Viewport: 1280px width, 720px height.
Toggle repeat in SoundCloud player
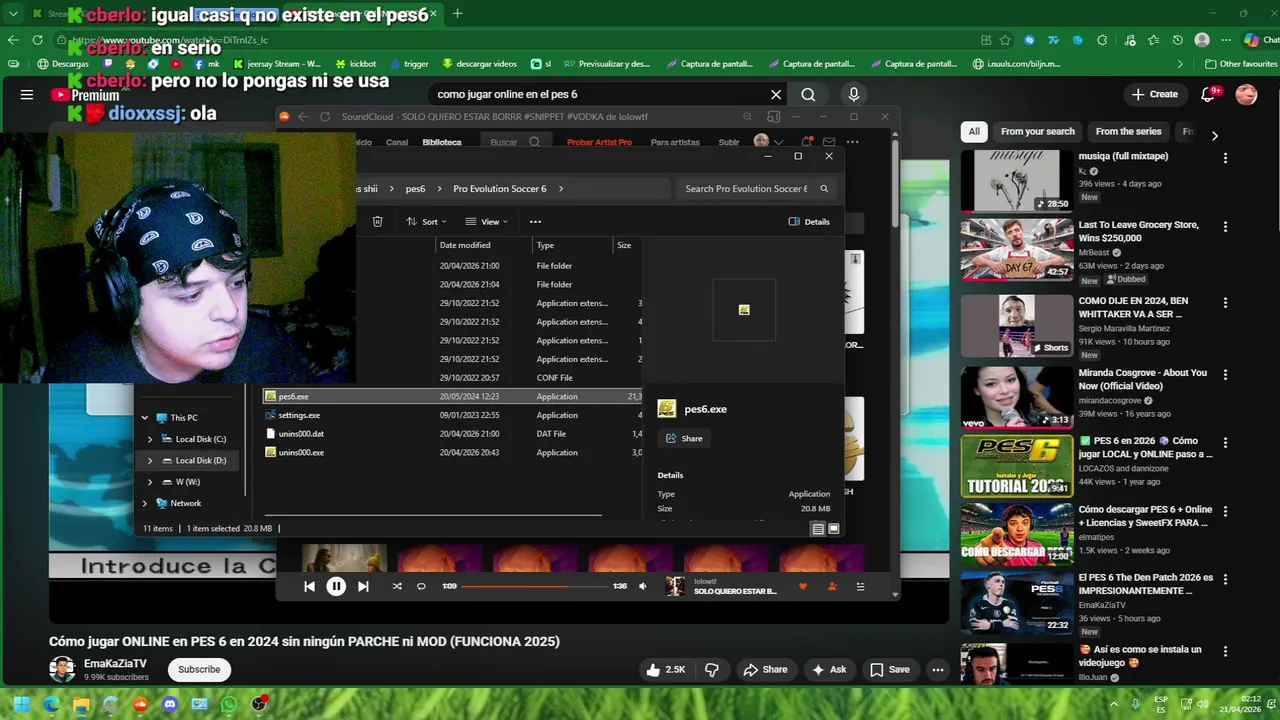(421, 587)
